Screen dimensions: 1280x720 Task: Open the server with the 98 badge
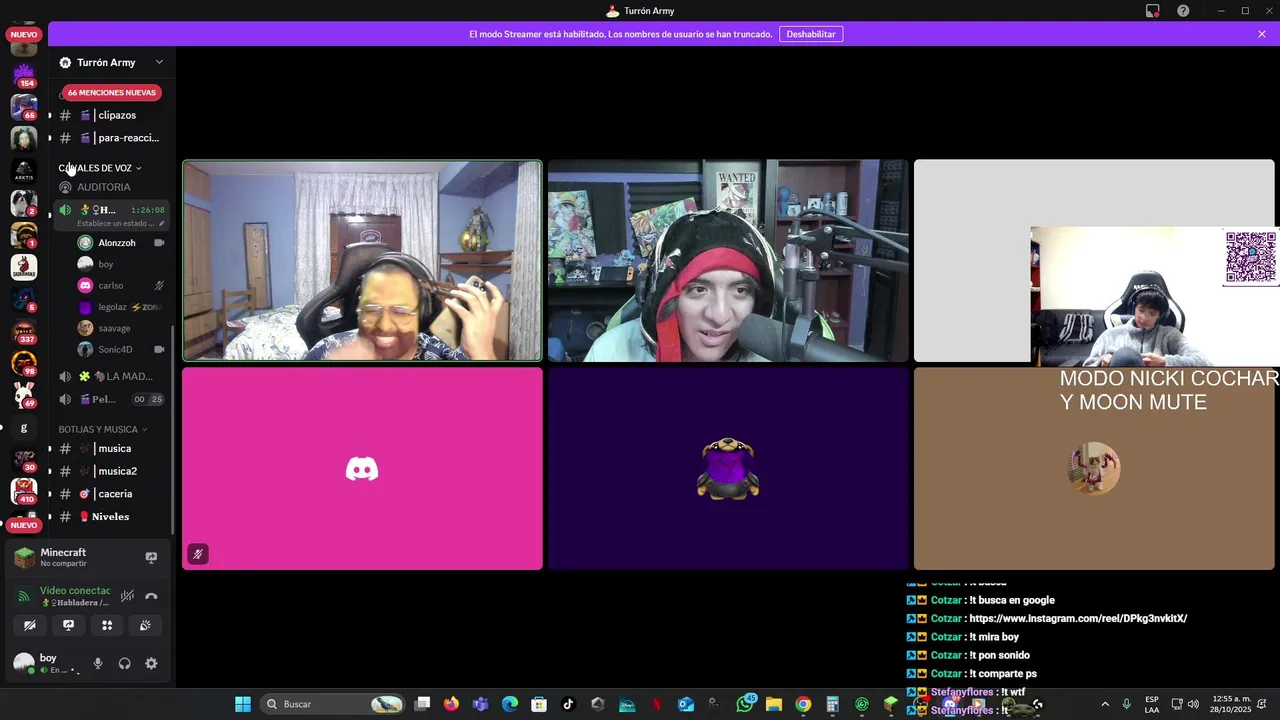pos(24,363)
